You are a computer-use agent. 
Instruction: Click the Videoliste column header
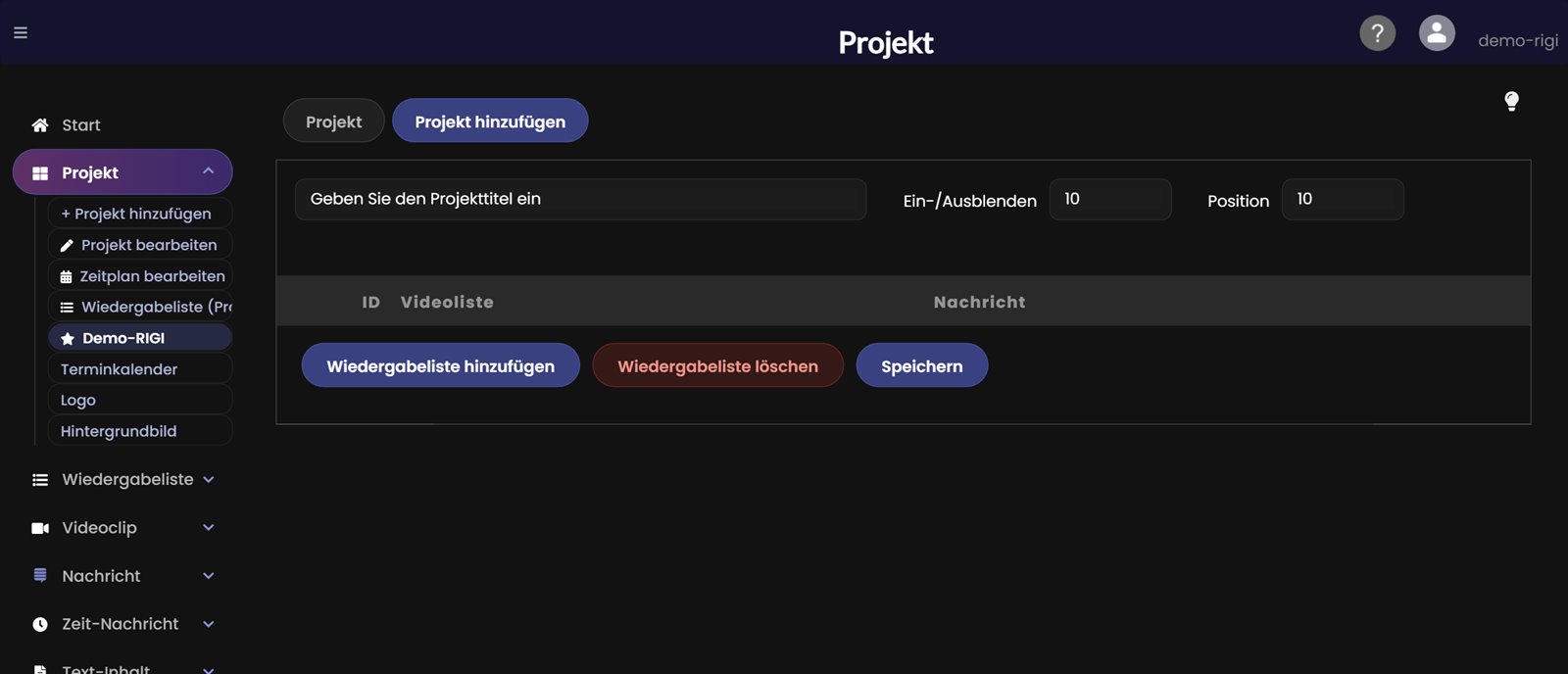447,302
